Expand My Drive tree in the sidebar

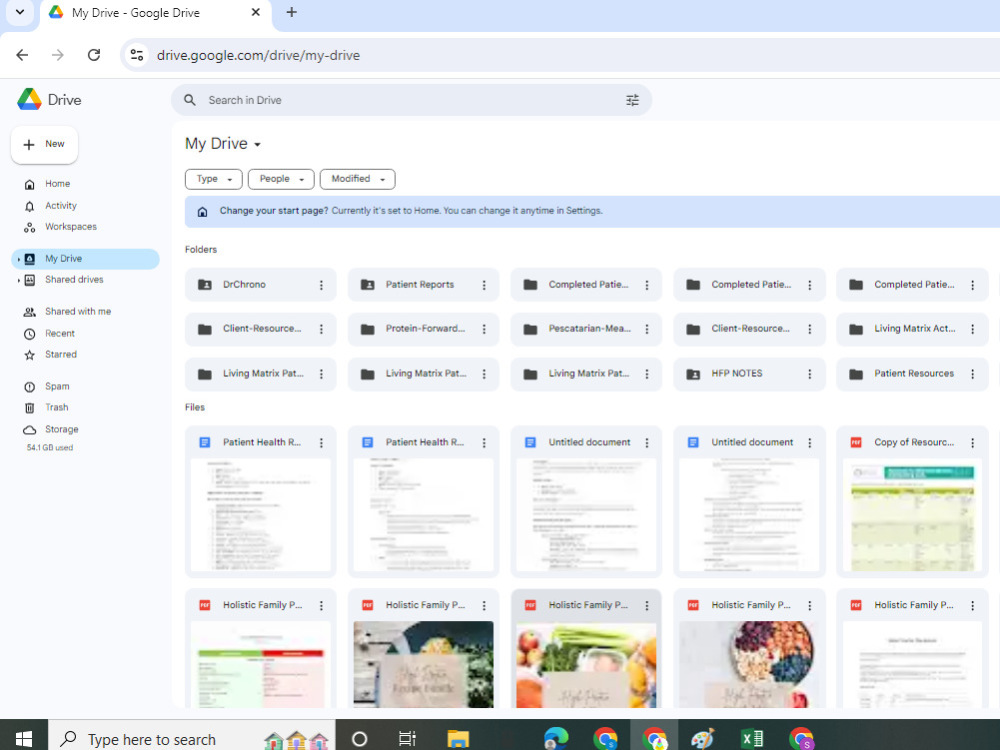pyautogui.click(x=18, y=259)
